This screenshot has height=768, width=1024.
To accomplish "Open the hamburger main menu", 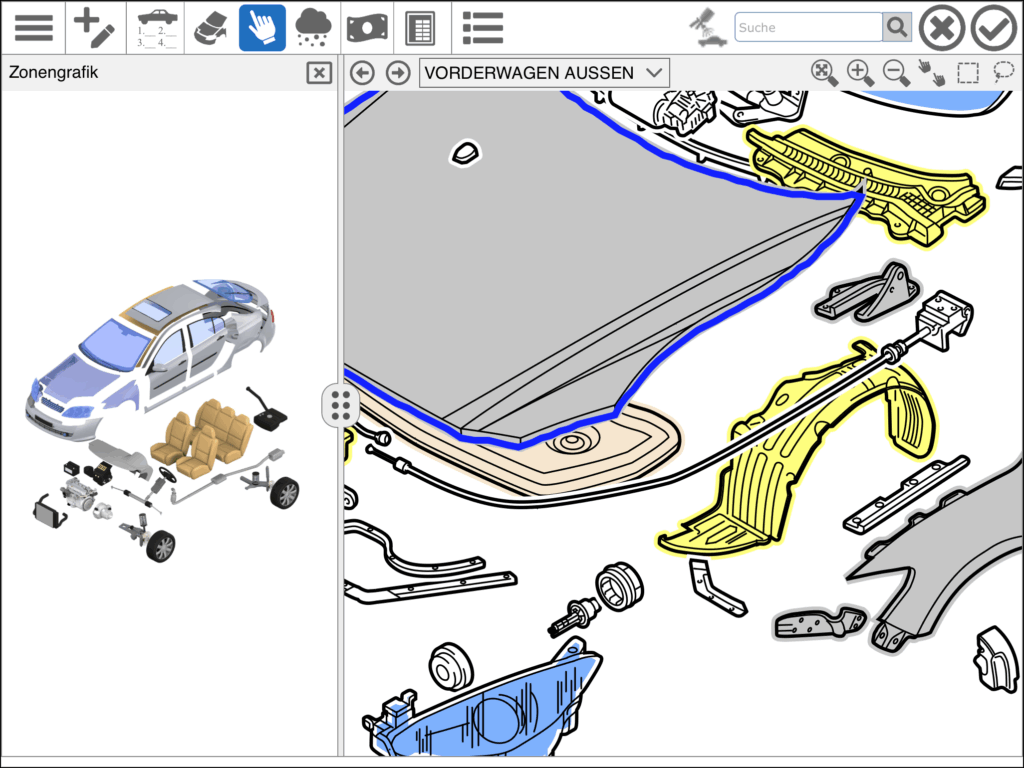I will [33, 28].
